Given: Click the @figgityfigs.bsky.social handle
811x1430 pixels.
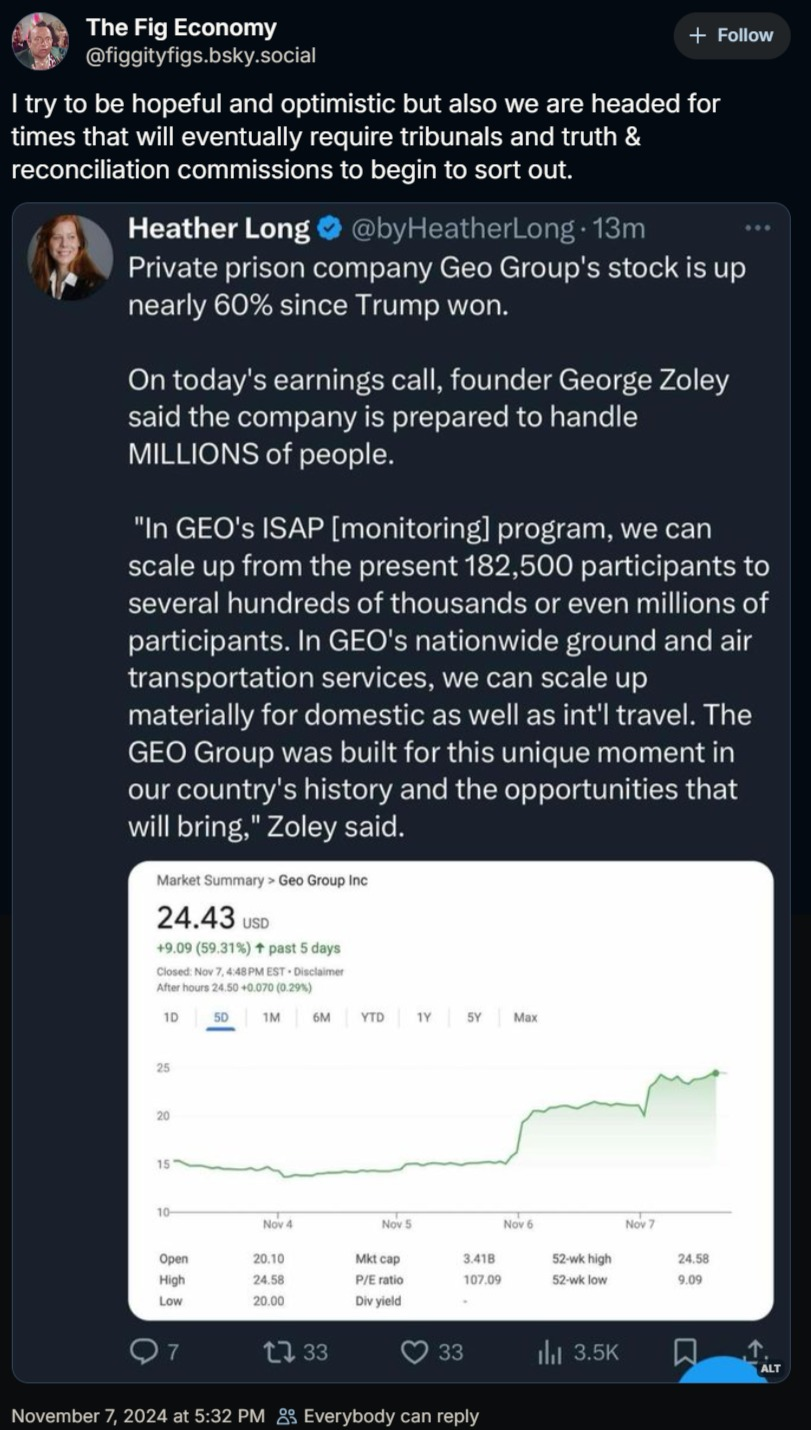Looking at the screenshot, I should point(201,55).
